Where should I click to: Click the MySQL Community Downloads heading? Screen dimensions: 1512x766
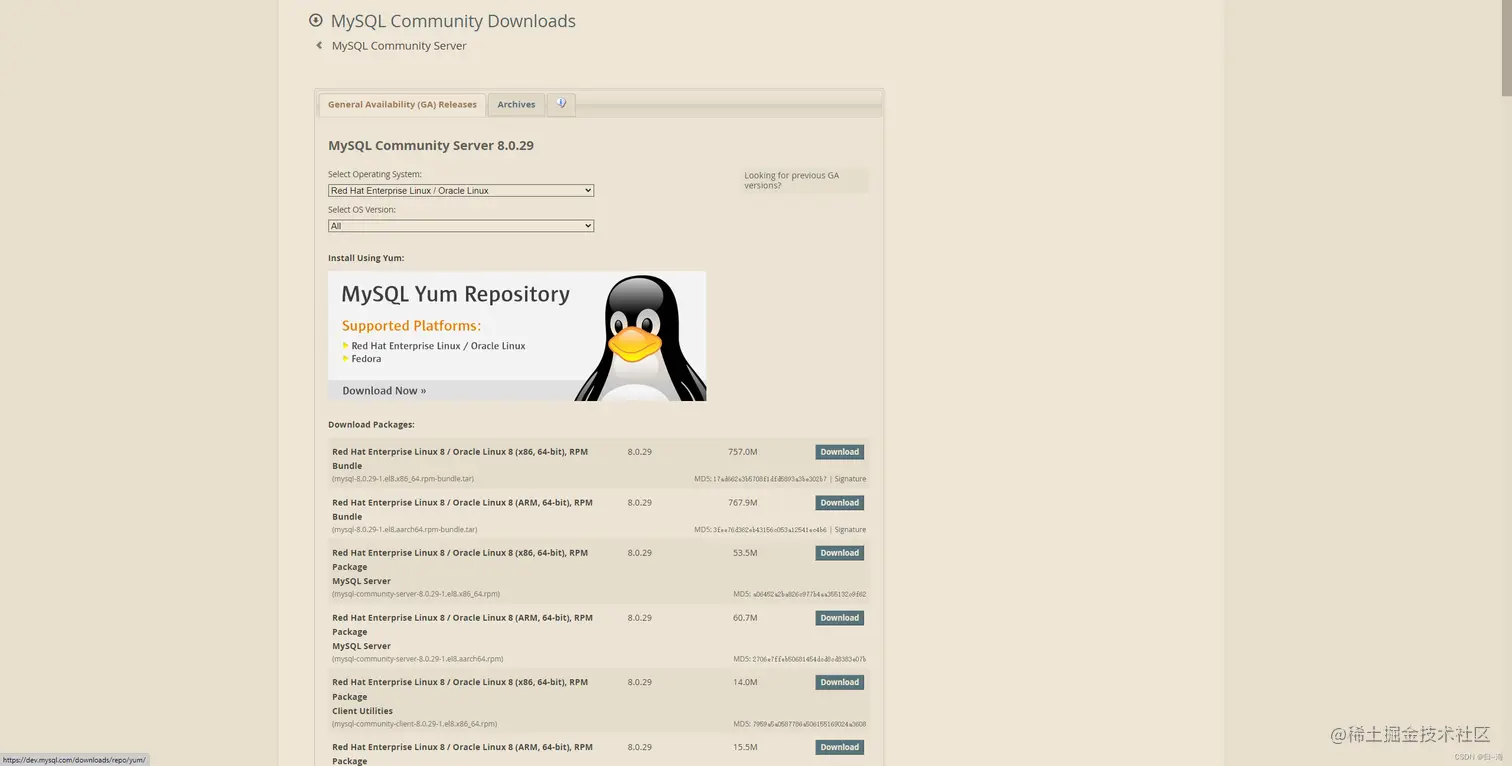pos(453,21)
